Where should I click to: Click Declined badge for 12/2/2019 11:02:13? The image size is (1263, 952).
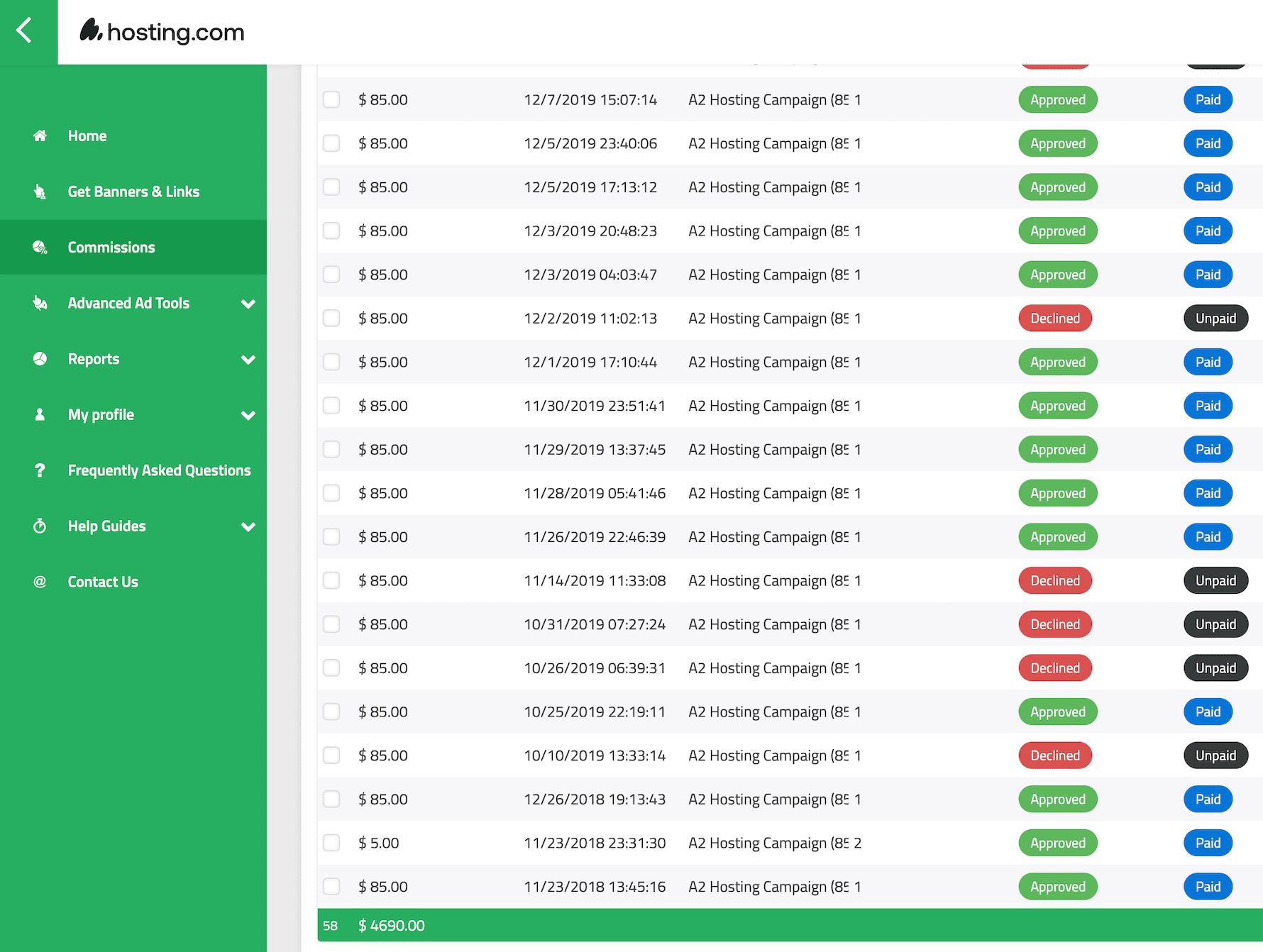1055,318
